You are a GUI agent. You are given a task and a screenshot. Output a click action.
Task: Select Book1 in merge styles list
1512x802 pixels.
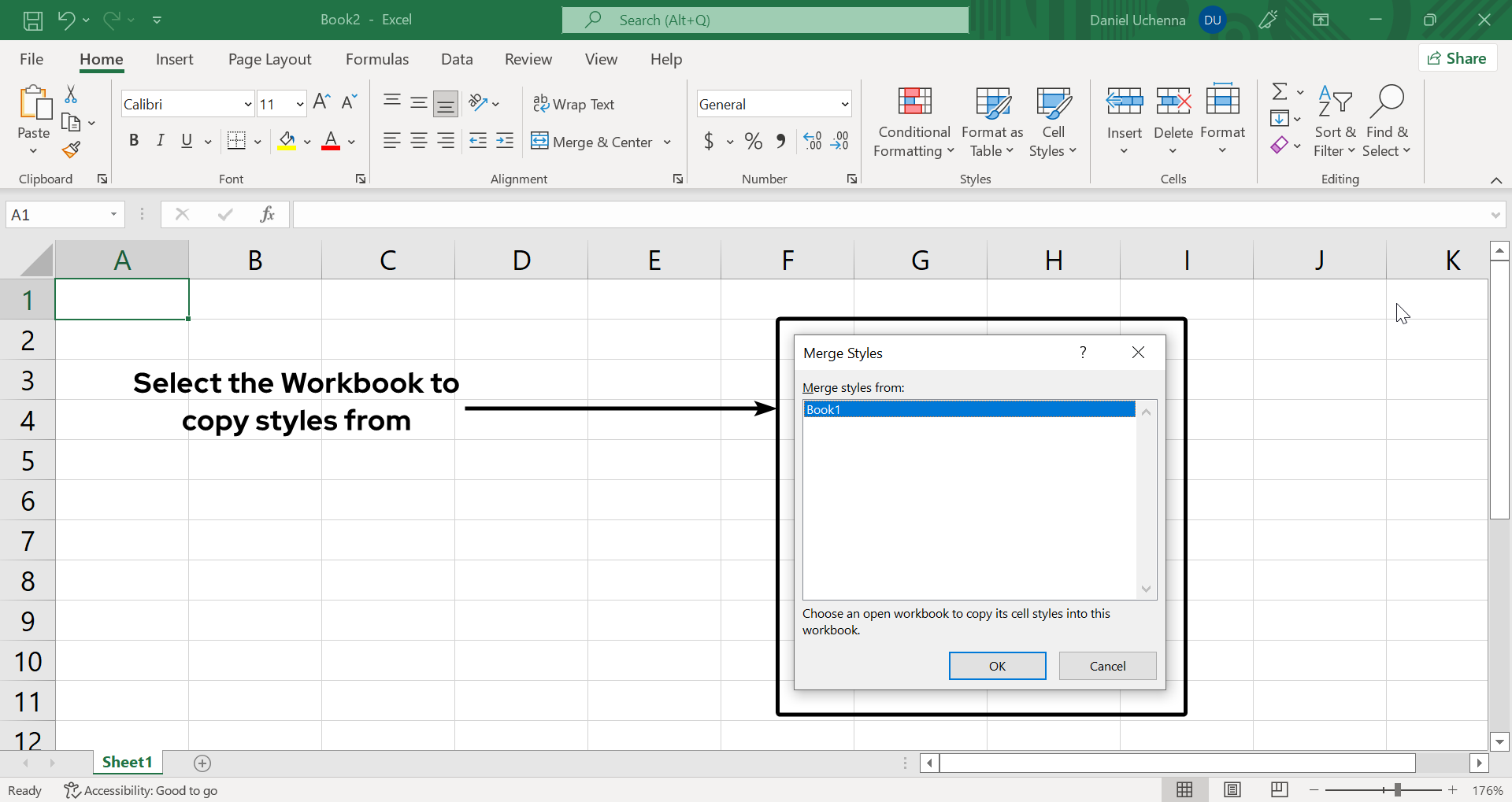pyautogui.click(x=969, y=409)
